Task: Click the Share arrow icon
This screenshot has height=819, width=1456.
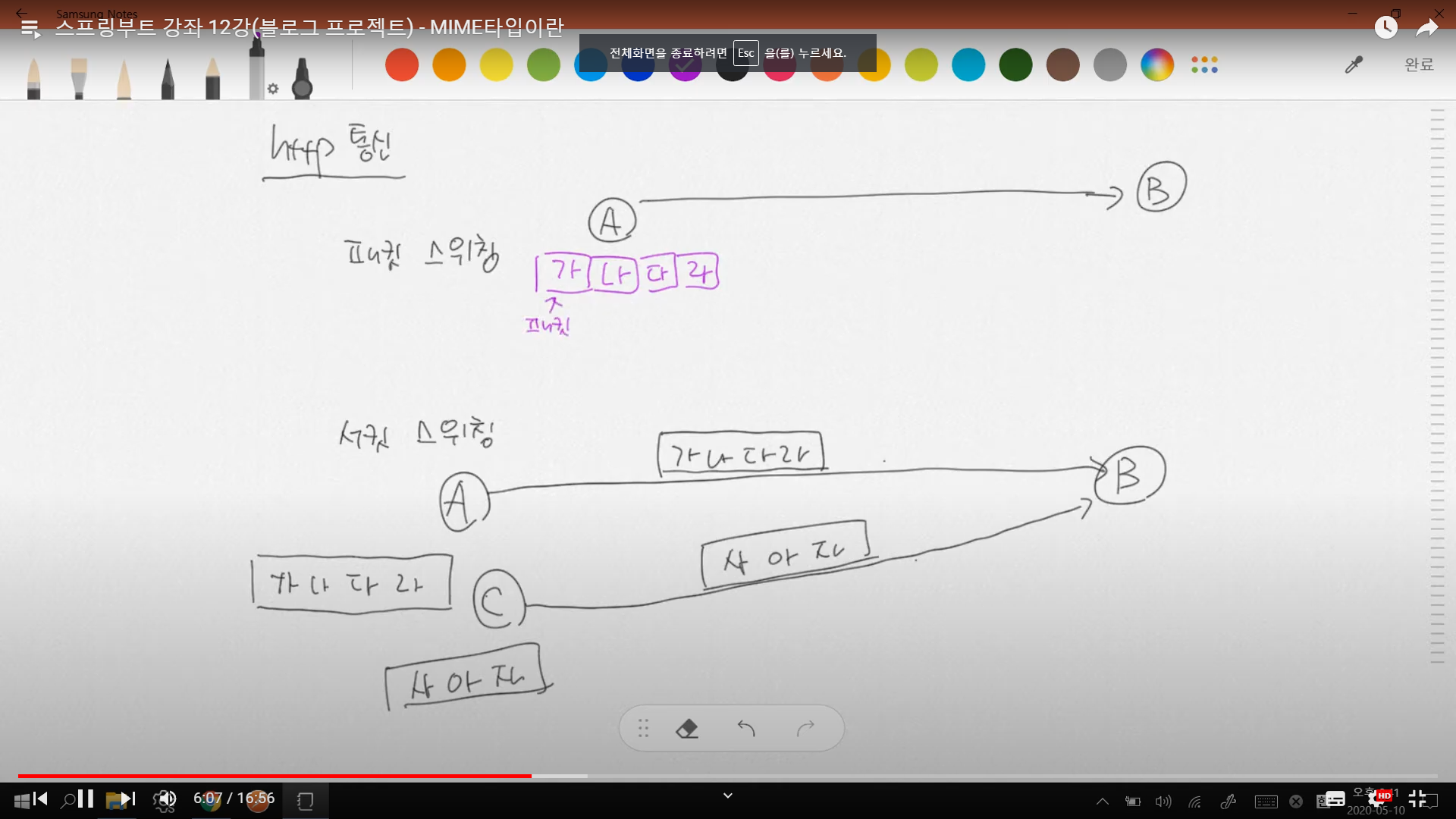Action: click(x=1427, y=28)
